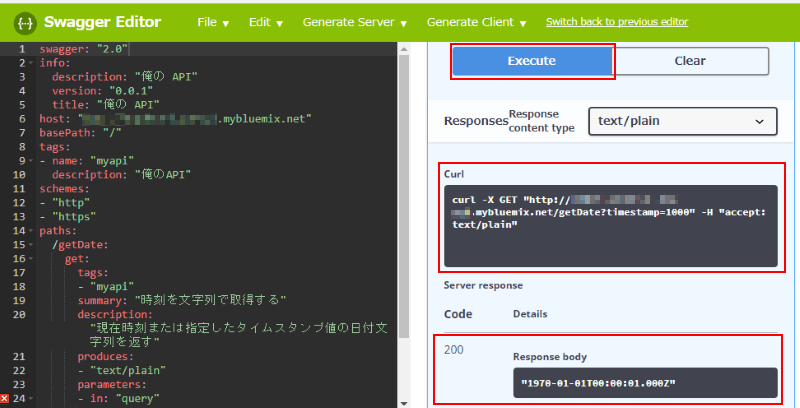This screenshot has width=800, height=408.
Task: Click the 'Details' column header
Action: point(530,314)
